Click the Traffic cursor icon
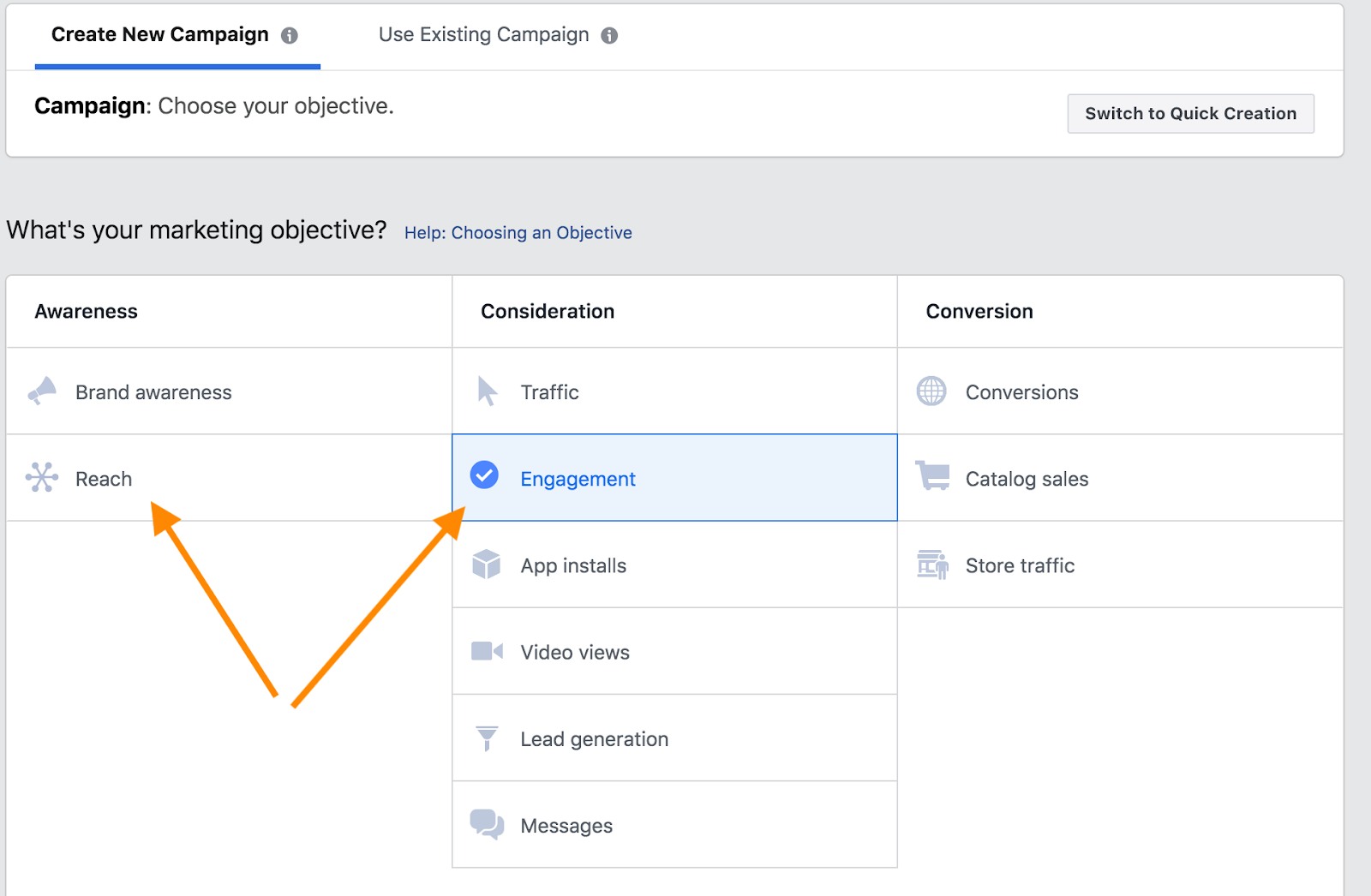This screenshot has width=1371, height=896. coord(487,391)
